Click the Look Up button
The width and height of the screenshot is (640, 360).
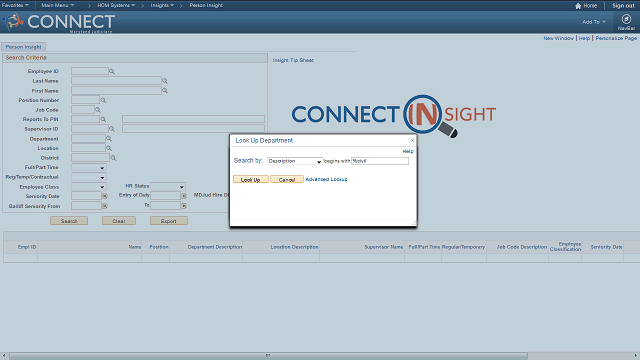click(251, 180)
